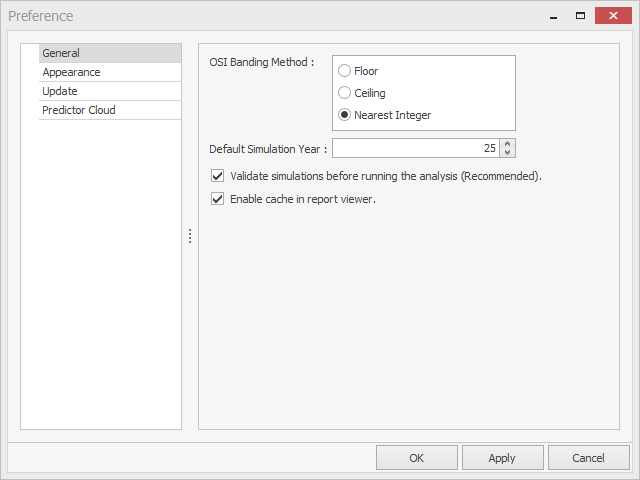
Task: Click the Default Simulation Year field
Action: tap(416, 148)
